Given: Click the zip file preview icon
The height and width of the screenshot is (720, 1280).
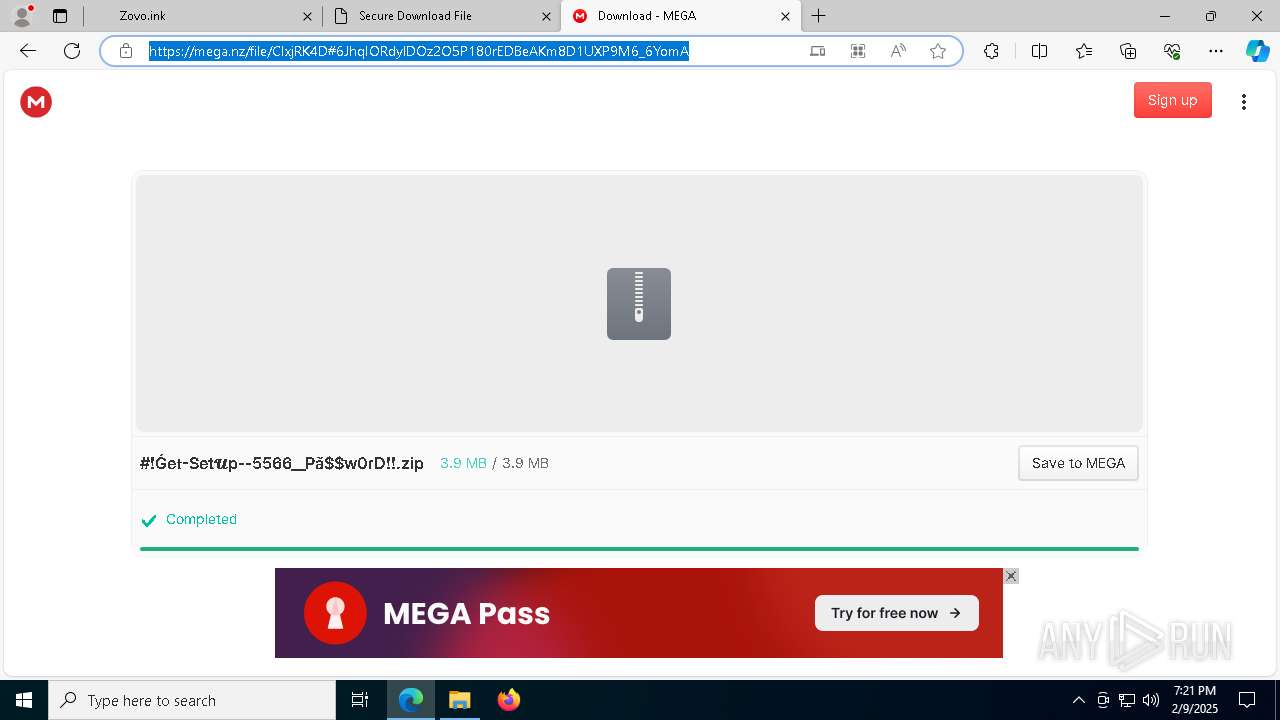Looking at the screenshot, I should pos(639,304).
